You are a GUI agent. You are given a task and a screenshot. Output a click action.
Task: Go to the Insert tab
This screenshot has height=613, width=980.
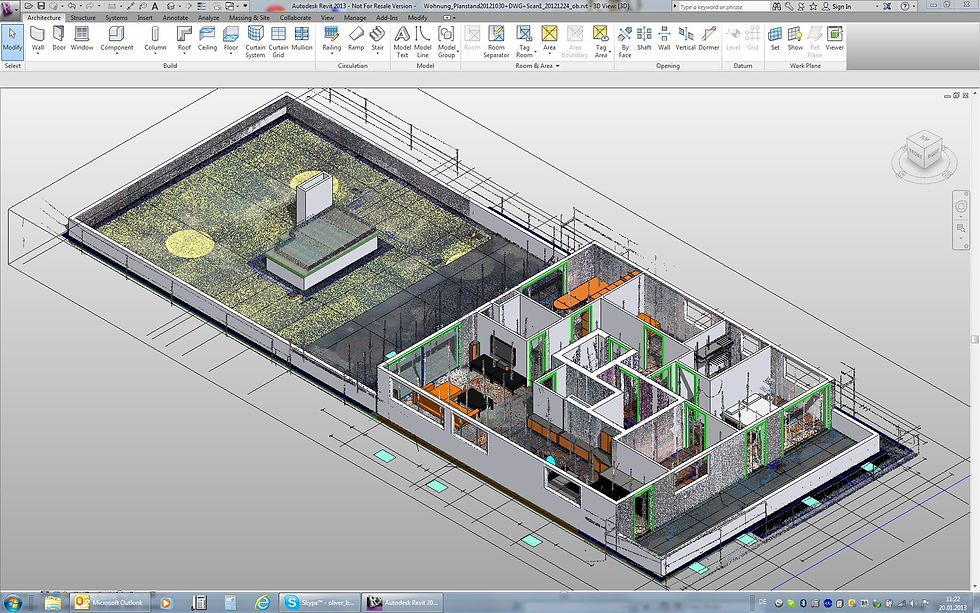tap(145, 17)
